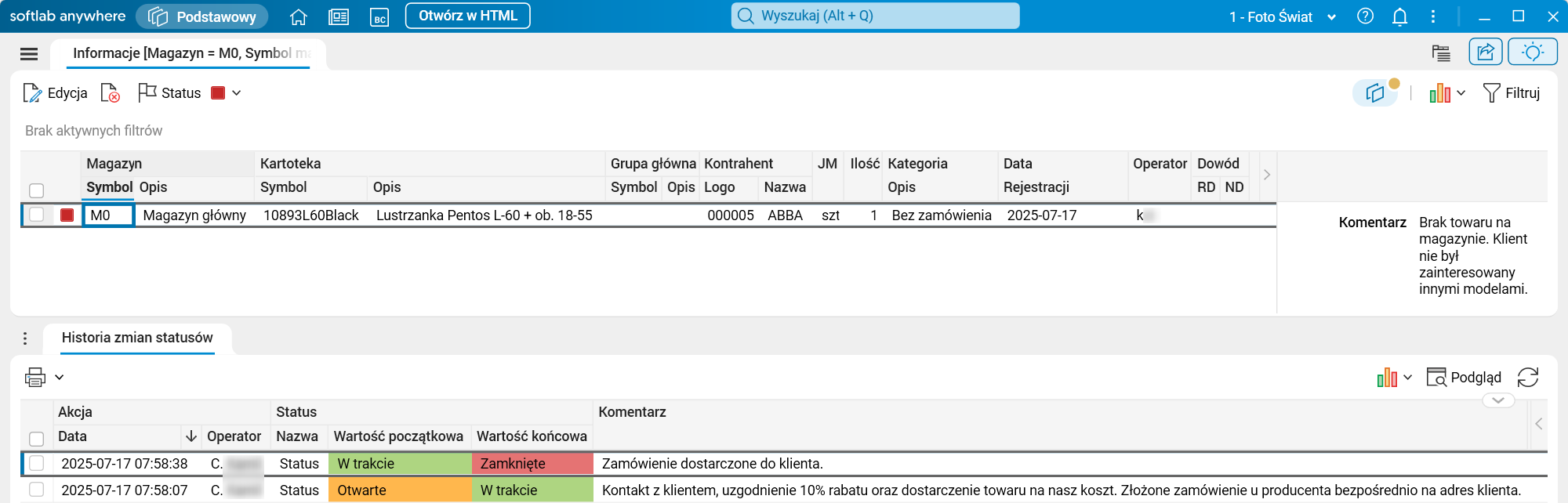Click the green W trakcie cell in first history row
Image resolution: width=1568 pixels, height=503 pixels.
click(400, 463)
